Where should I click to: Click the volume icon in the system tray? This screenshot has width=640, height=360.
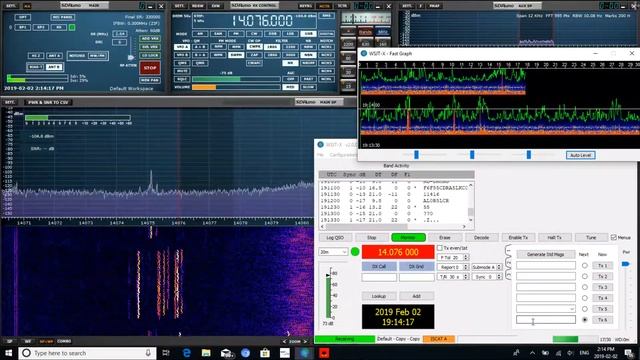pos(570,353)
